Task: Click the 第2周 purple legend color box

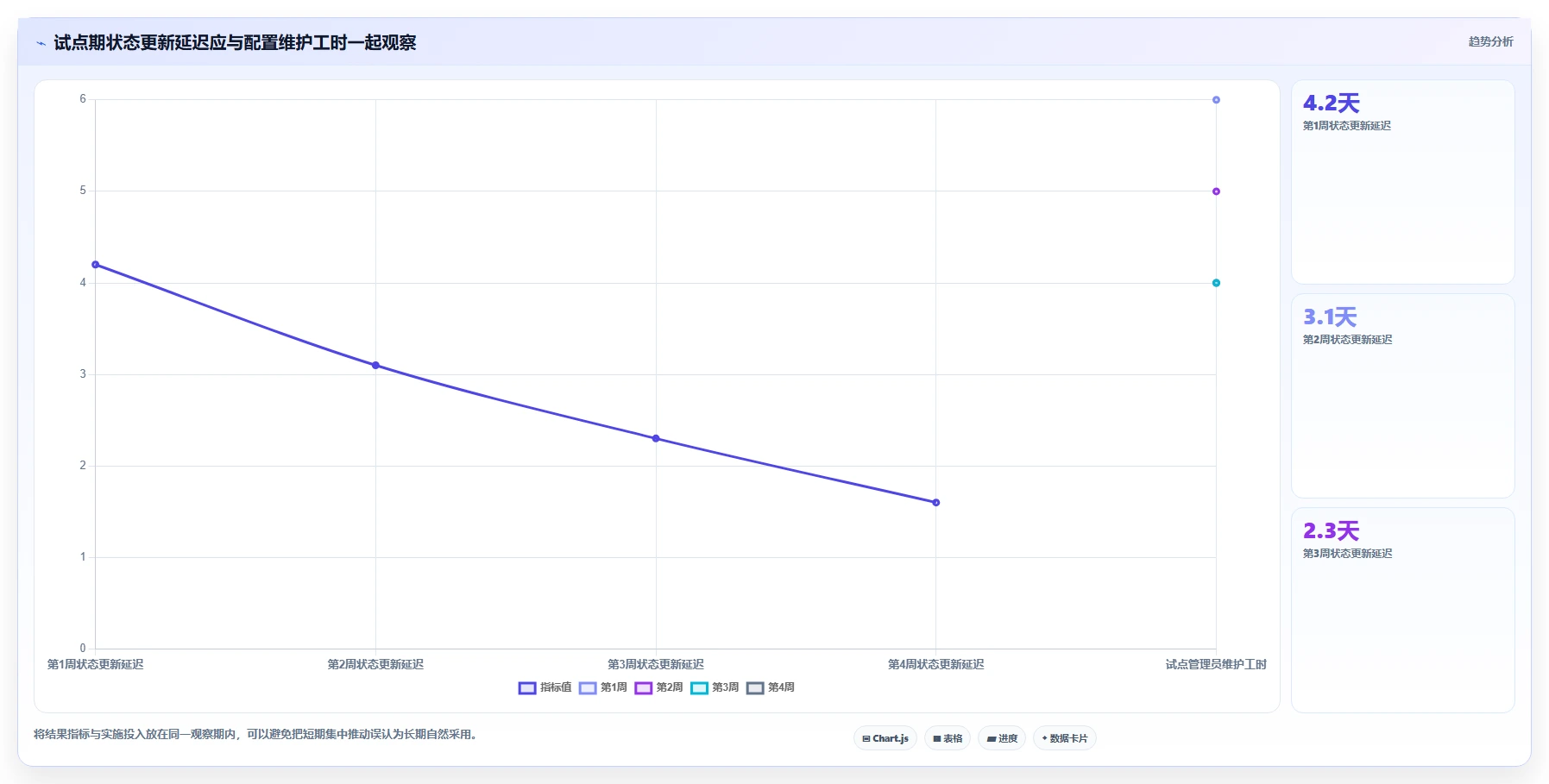Action: [643, 687]
